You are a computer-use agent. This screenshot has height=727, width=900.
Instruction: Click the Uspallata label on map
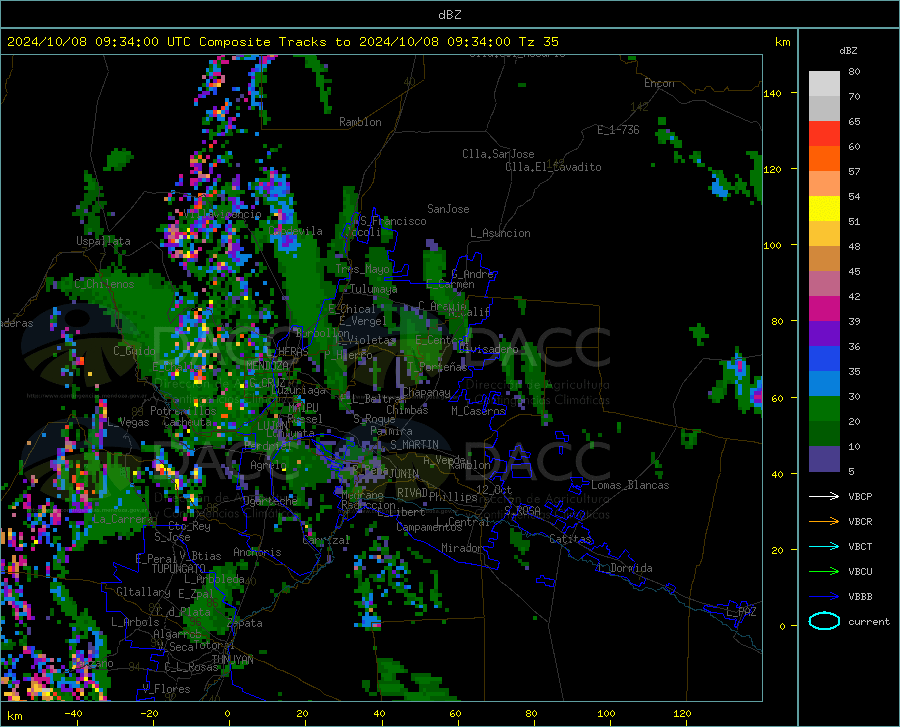tap(103, 241)
